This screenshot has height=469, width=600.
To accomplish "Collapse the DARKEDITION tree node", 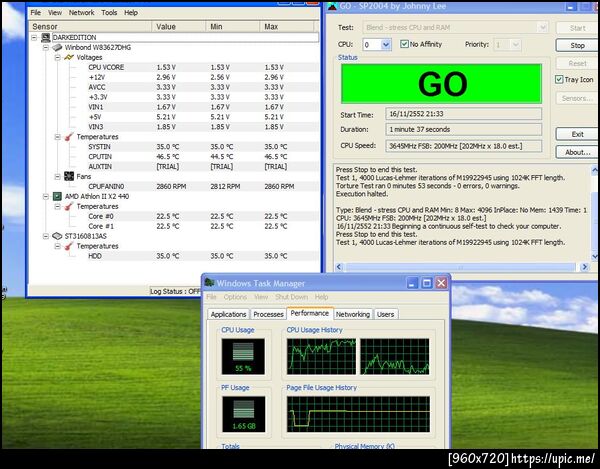I will pos(34,37).
